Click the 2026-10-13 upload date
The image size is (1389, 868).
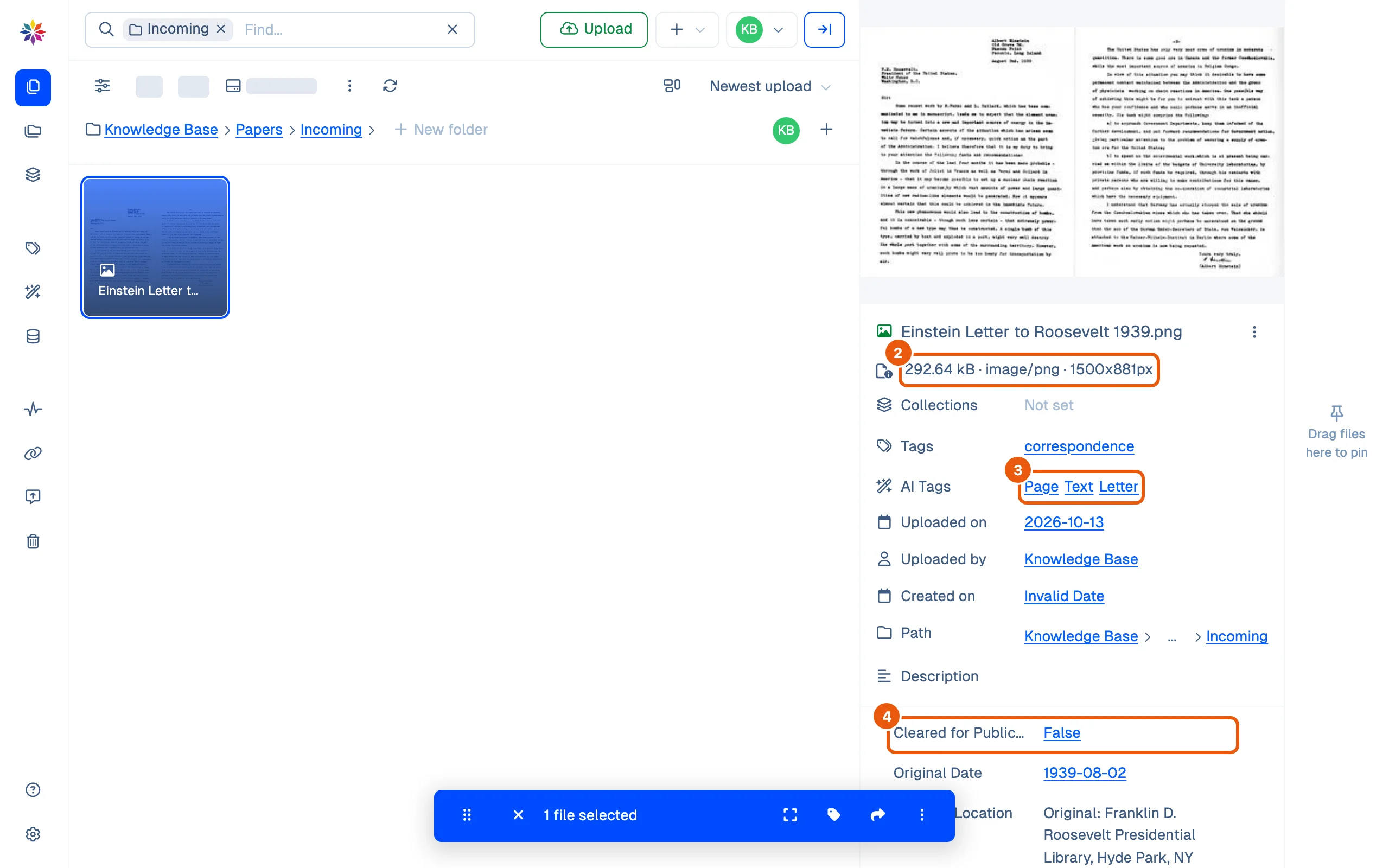coord(1063,522)
